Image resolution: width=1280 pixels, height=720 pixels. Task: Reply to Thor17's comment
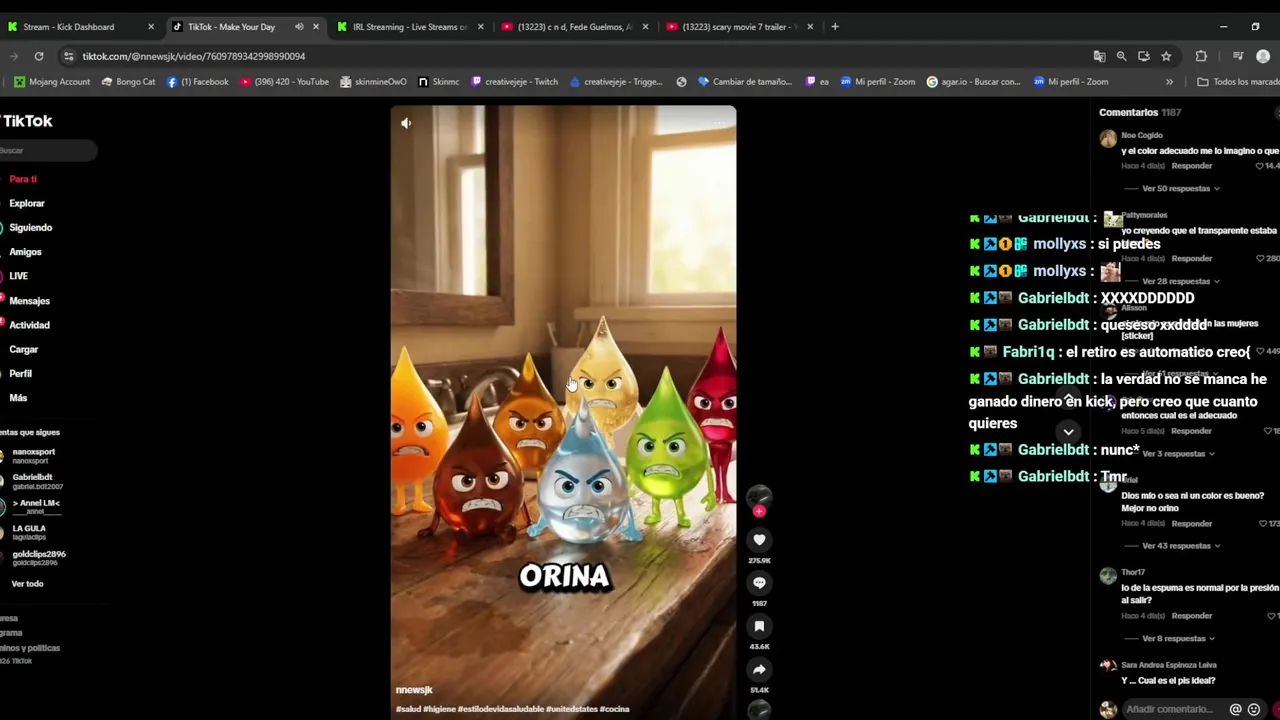[x=1191, y=616]
